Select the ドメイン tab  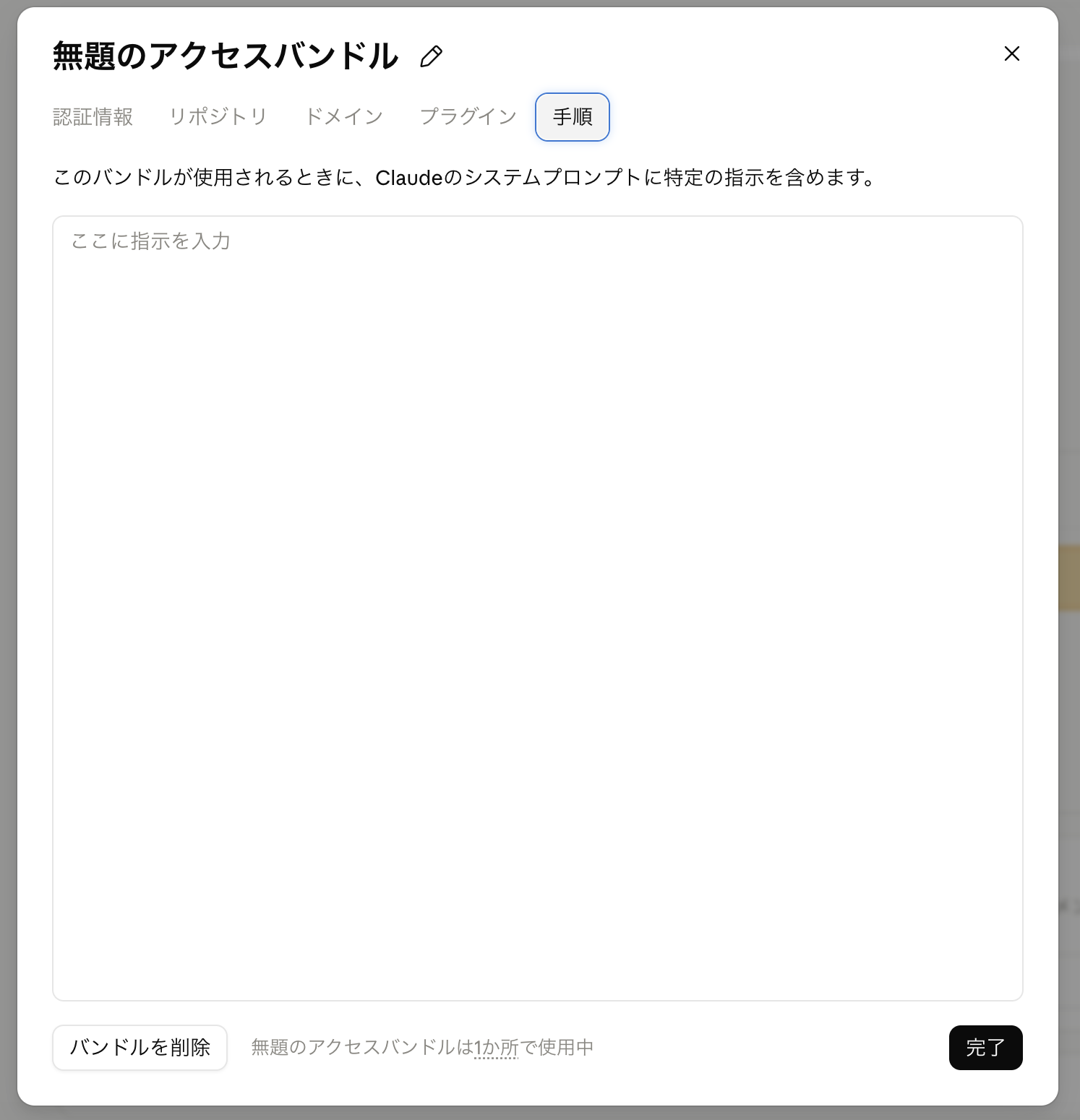click(344, 117)
